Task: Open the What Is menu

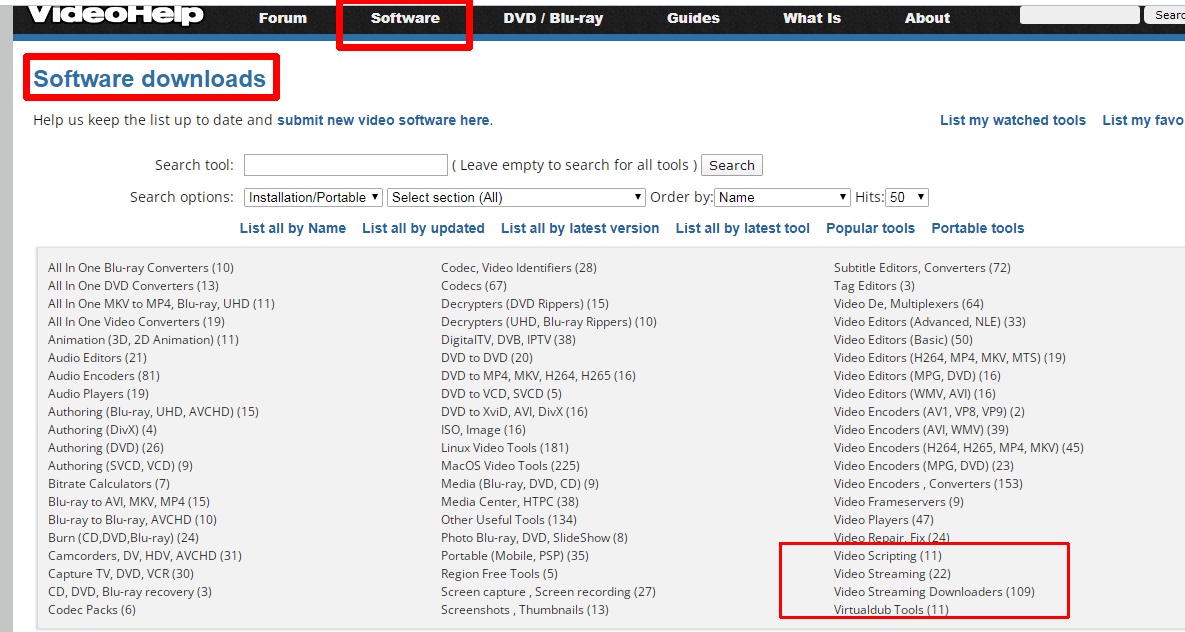Action: coord(812,18)
